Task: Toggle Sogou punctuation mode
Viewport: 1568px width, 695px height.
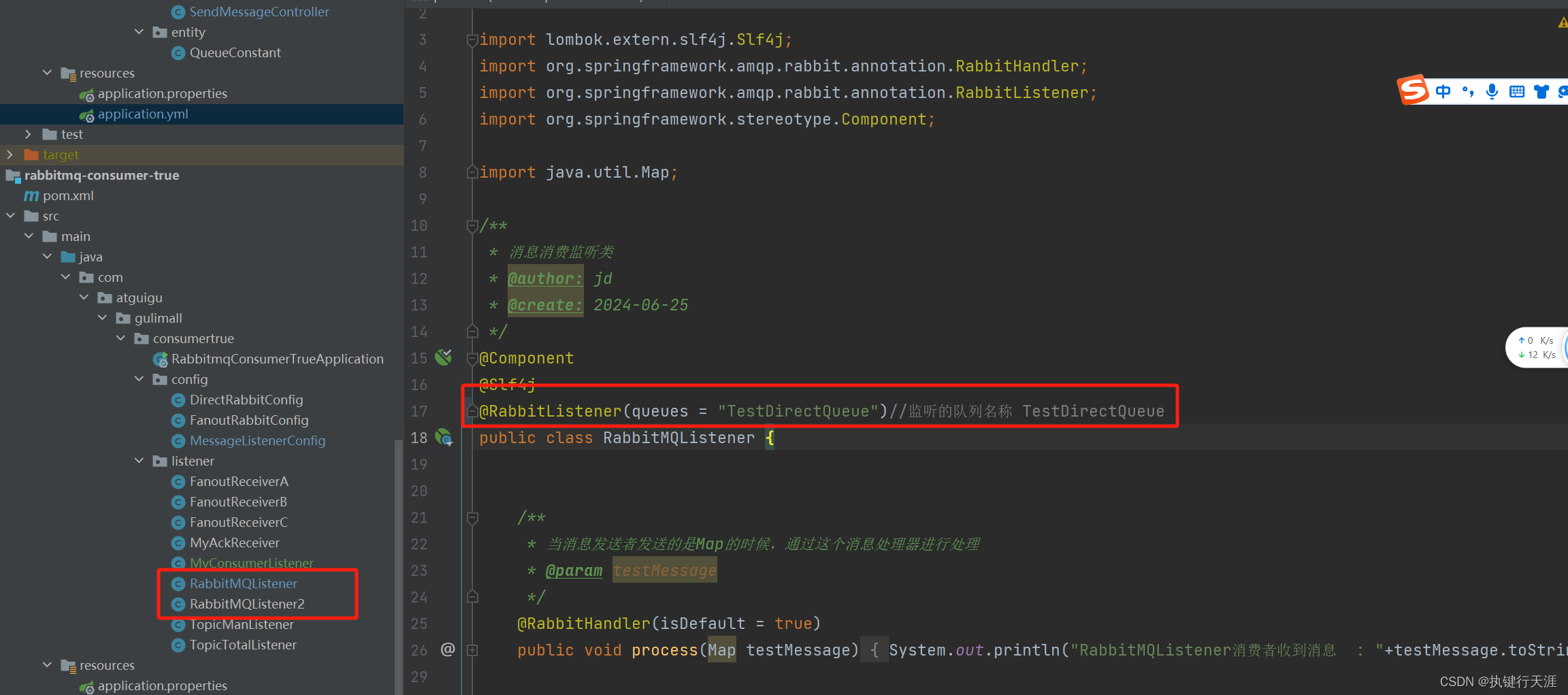Action: (1468, 91)
